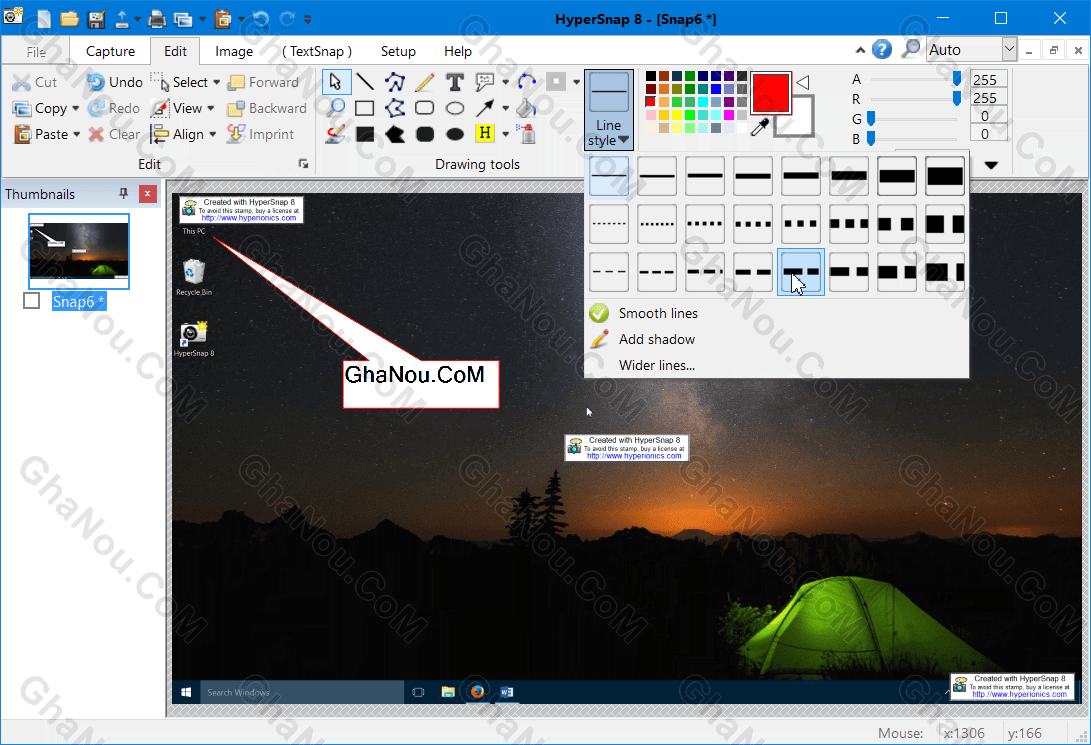Click the Save floppy disk icon

[96, 19]
